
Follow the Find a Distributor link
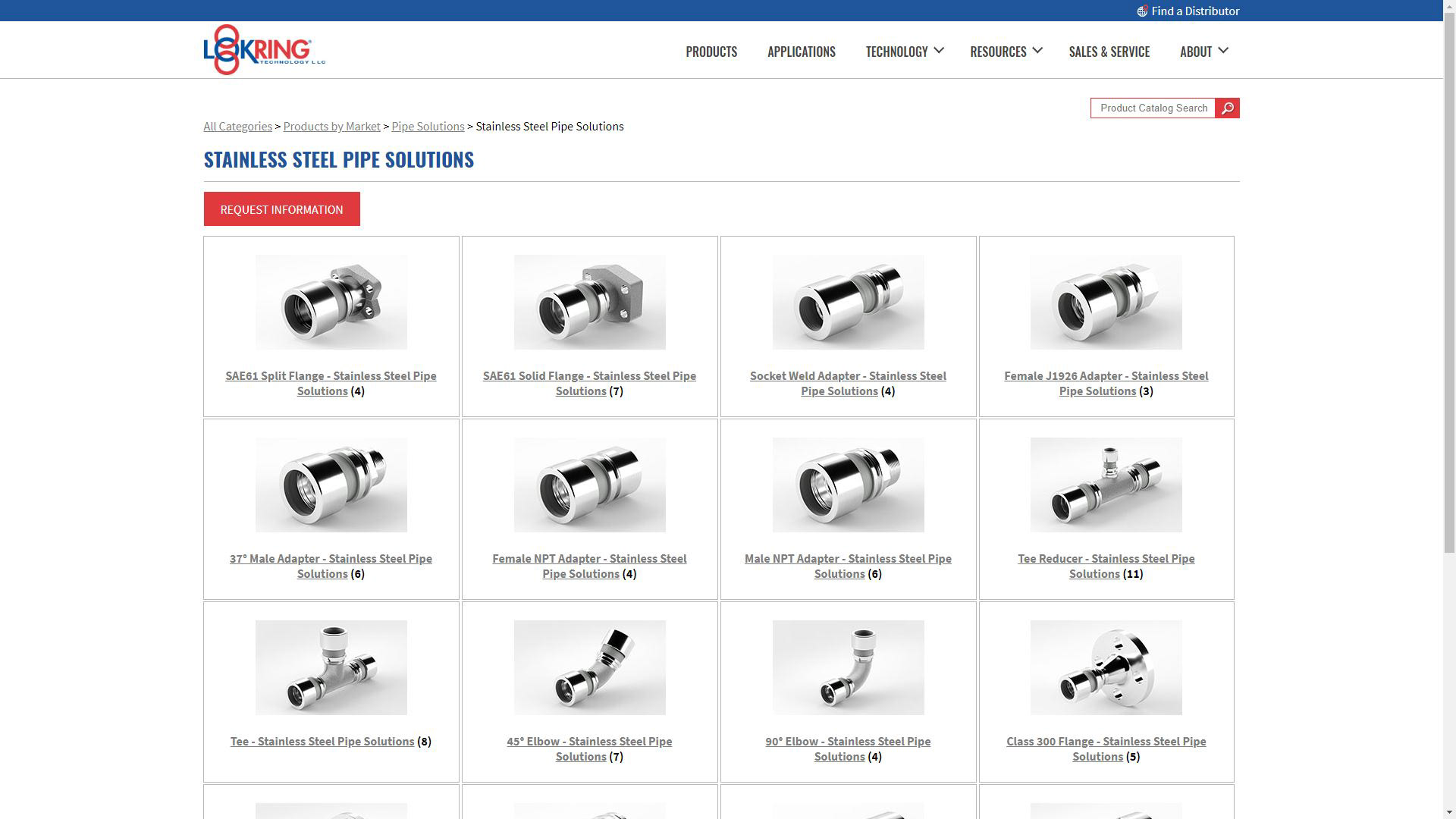click(x=1195, y=11)
